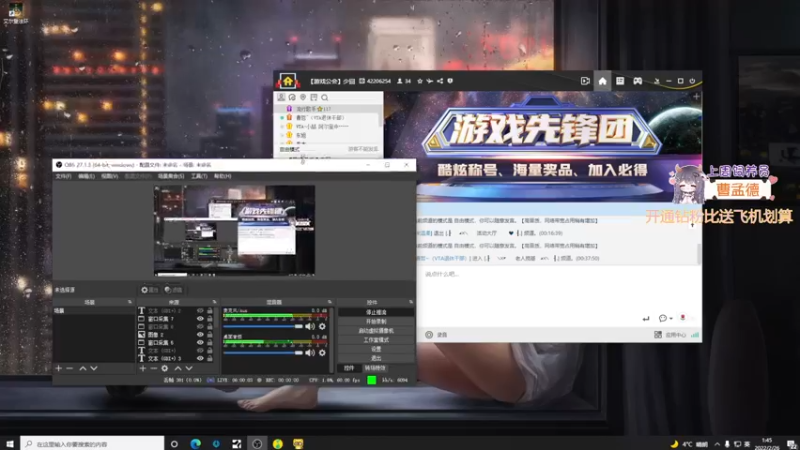
Task: Open search icon in YY member panel
Action: pyautogui.click(x=324, y=97)
